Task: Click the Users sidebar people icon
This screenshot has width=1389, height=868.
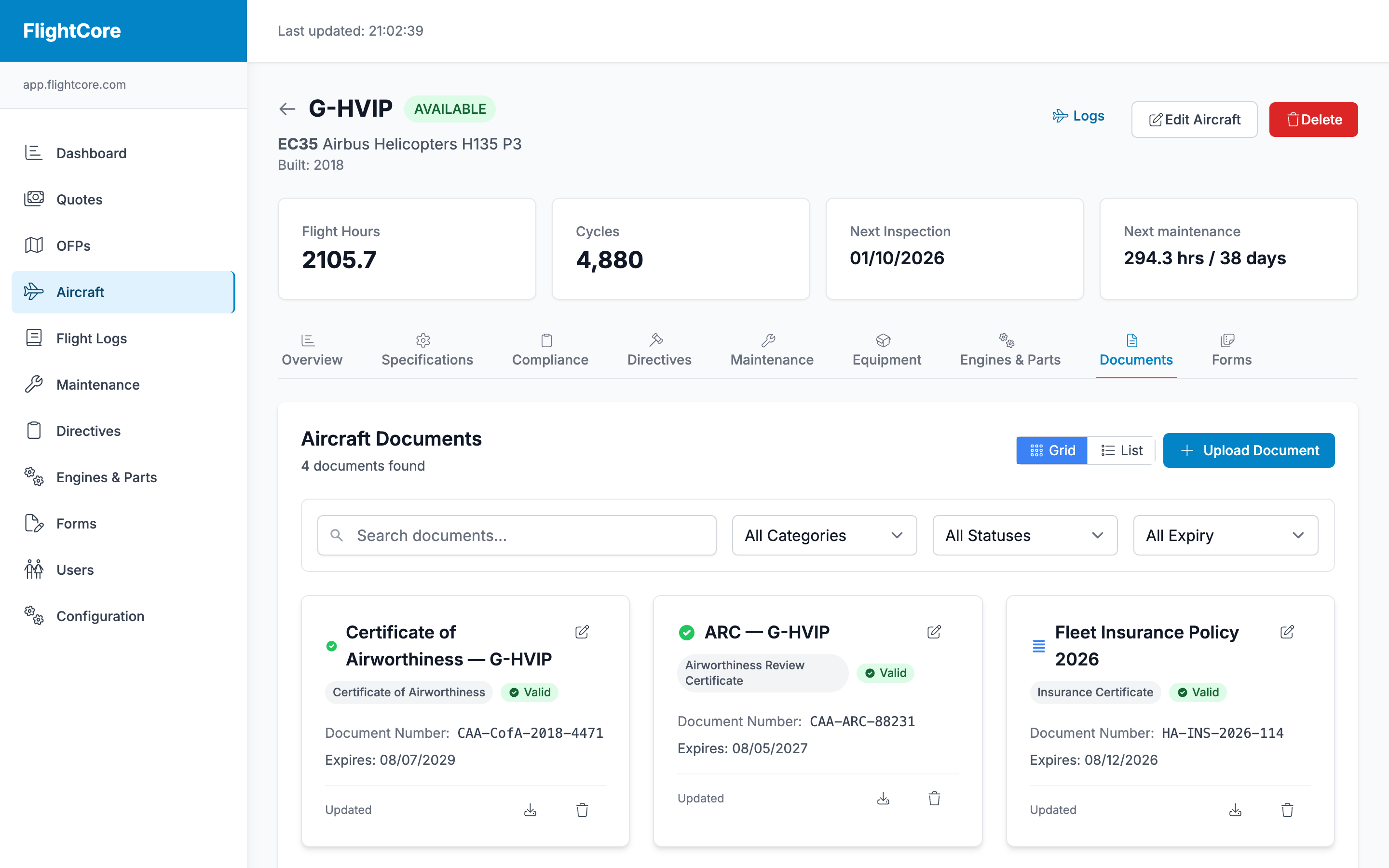Action: click(x=34, y=570)
